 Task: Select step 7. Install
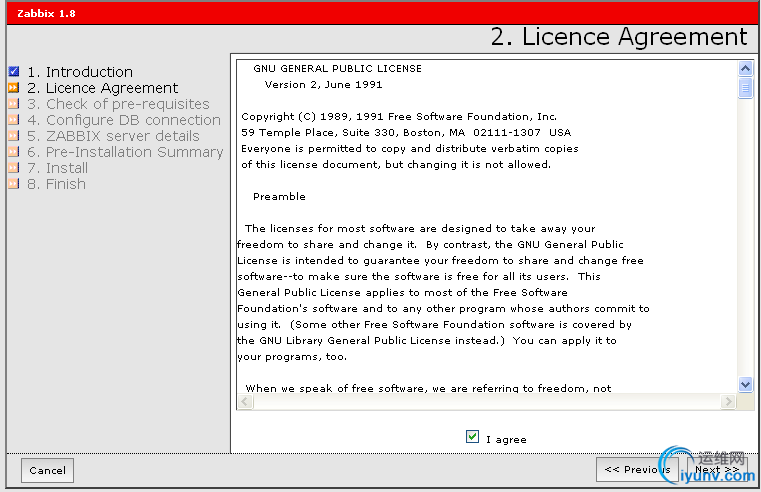(x=57, y=168)
